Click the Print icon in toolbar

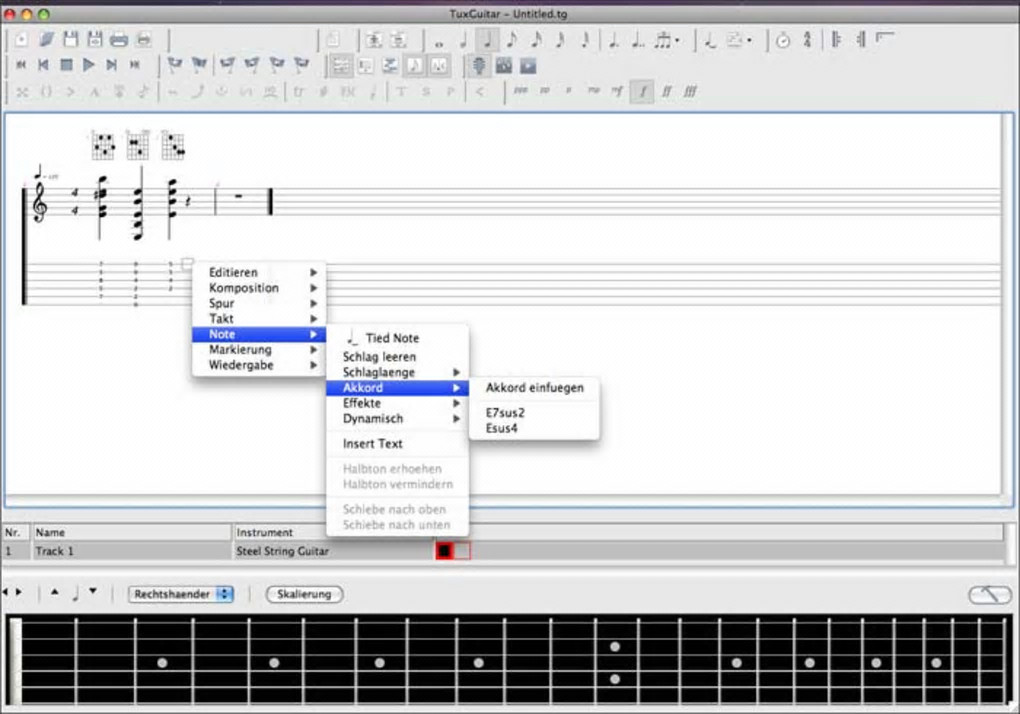[x=119, y=40]
